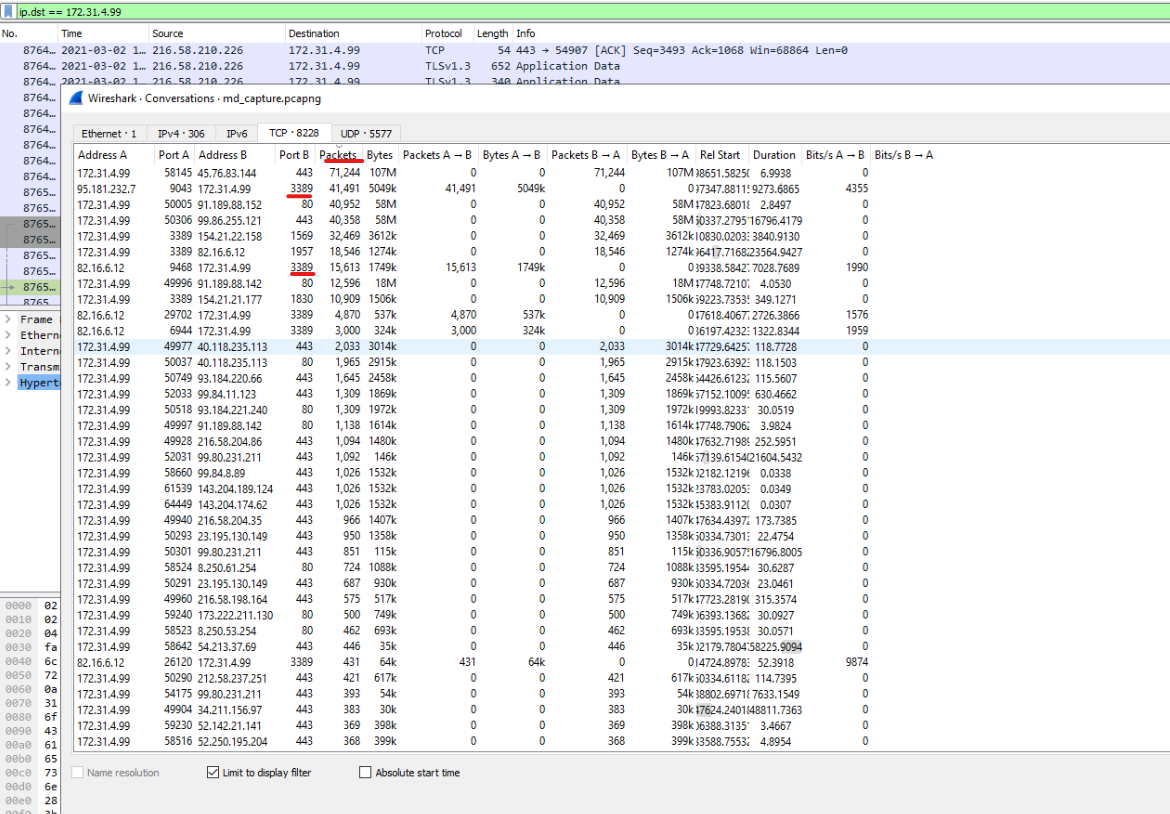
Task: Click the Wireshark fin icon in Conversations title
Action: click(x=76, y=98)
